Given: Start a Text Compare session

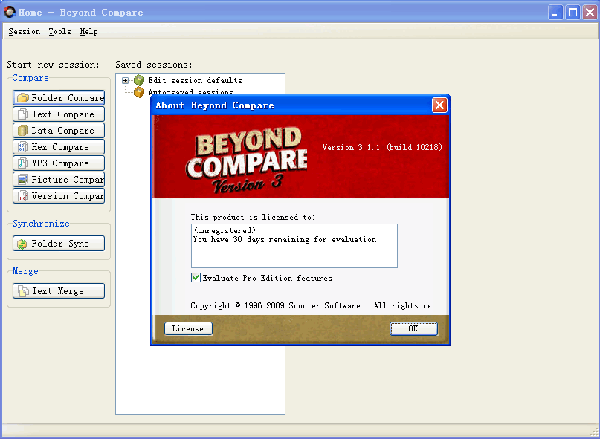Looking at the screenshot, I should pyautogui.click(x=59, y=114).
